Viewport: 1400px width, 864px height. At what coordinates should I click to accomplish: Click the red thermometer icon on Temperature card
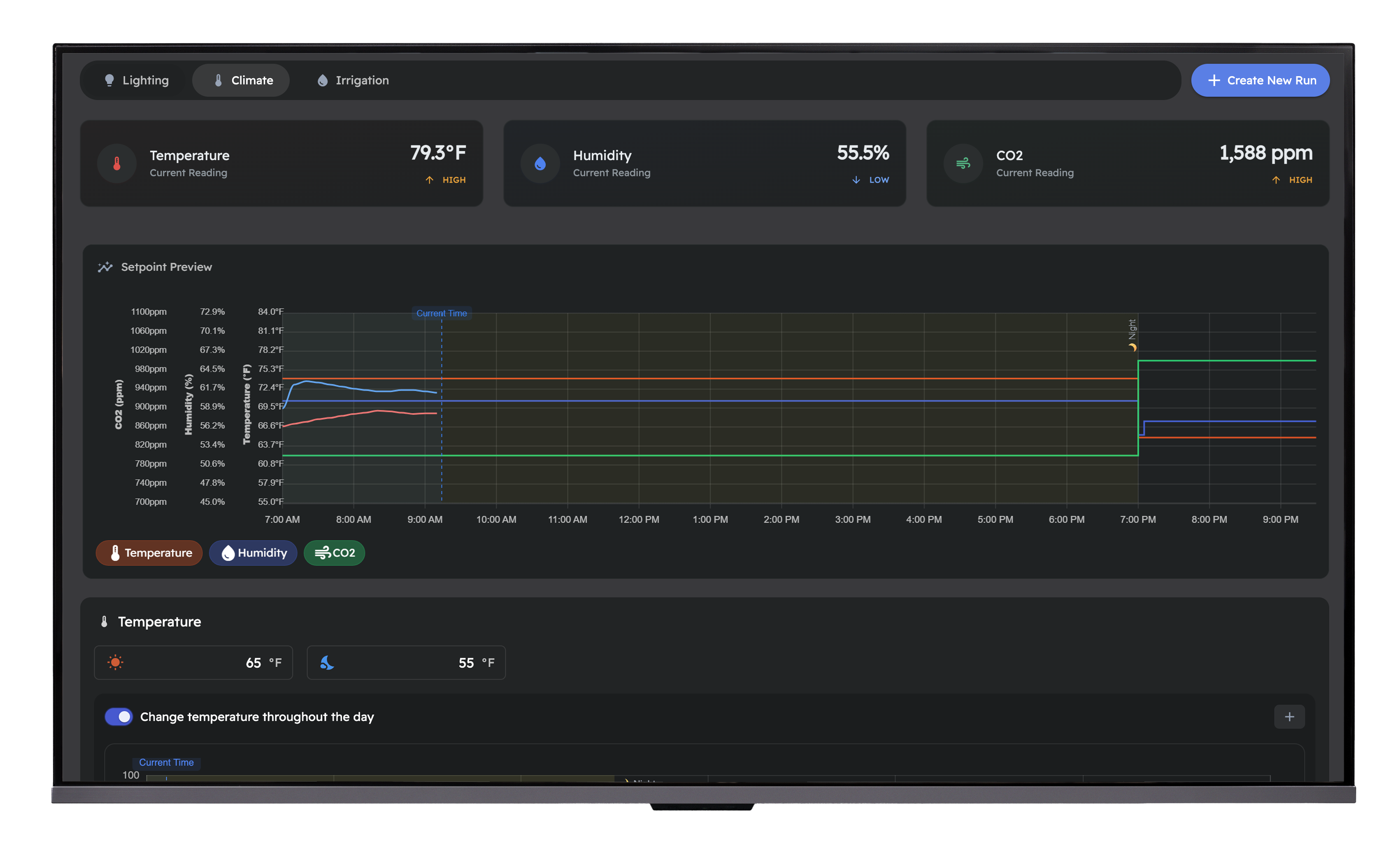coord(116,163)
